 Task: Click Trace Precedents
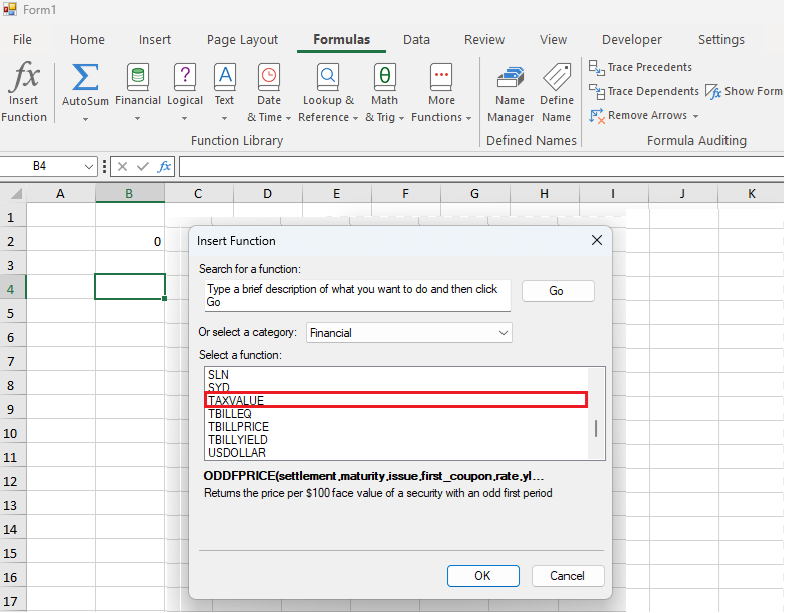pyautogui.click(x=640, y=67)
